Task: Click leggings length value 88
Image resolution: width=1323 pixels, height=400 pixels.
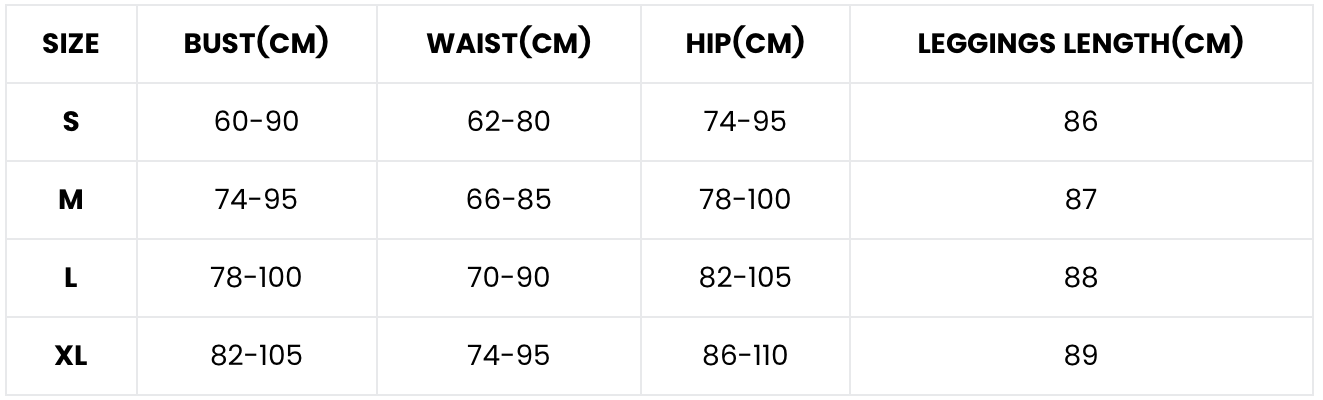Action: point(1081,278)
